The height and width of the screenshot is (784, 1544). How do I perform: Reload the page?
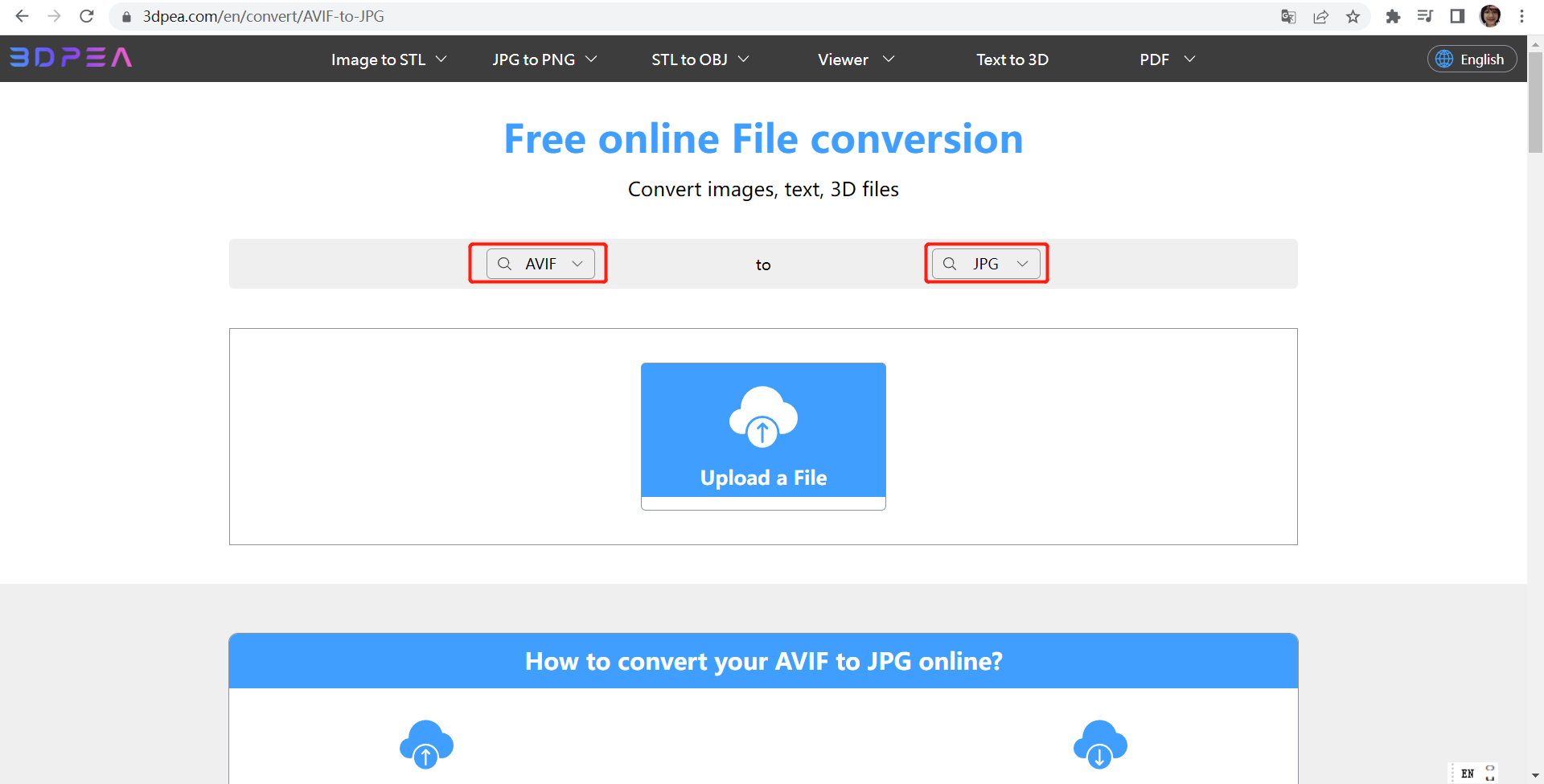[x=87, y=16]
